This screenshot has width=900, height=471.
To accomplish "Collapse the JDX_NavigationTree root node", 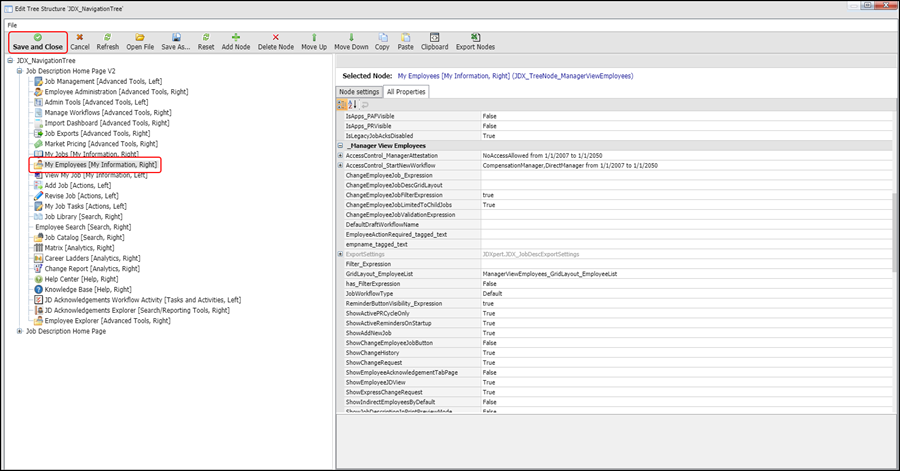I will [x=10, y=61].
